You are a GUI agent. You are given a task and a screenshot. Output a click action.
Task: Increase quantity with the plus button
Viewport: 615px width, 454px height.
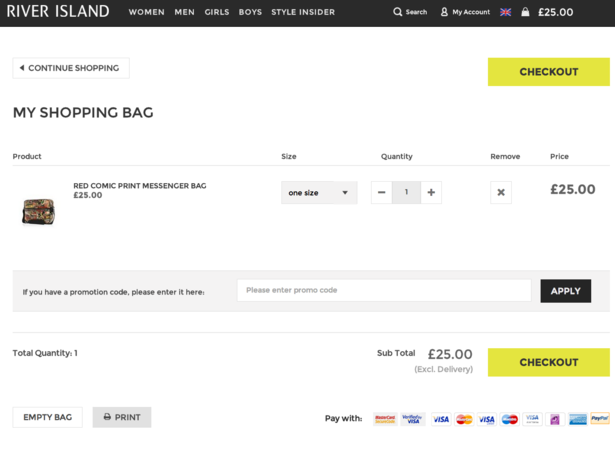pos(431,192)
